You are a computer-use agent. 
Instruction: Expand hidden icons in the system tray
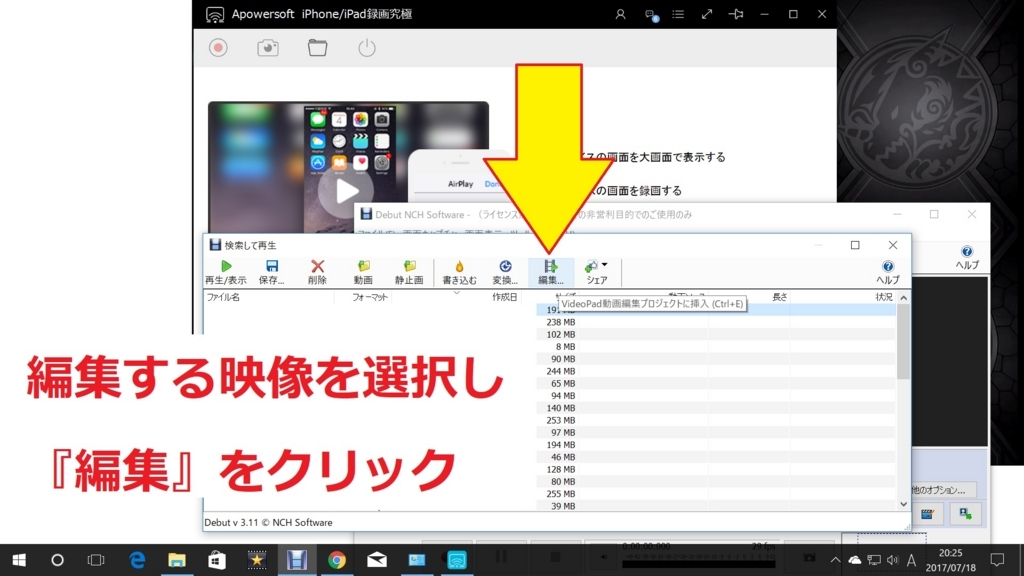[835, 560]
